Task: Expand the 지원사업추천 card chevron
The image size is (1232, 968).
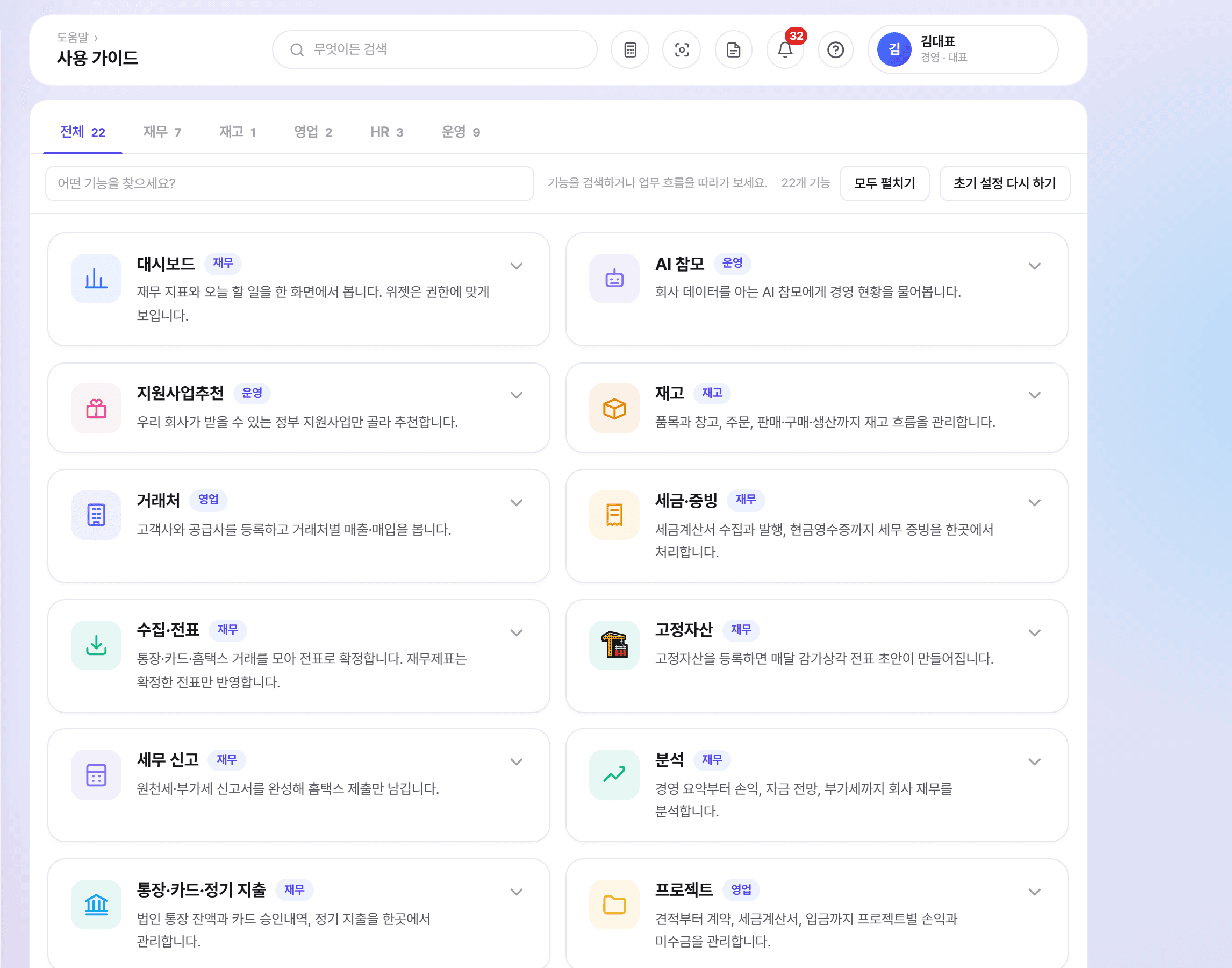Action: click(x=516, y=395)
